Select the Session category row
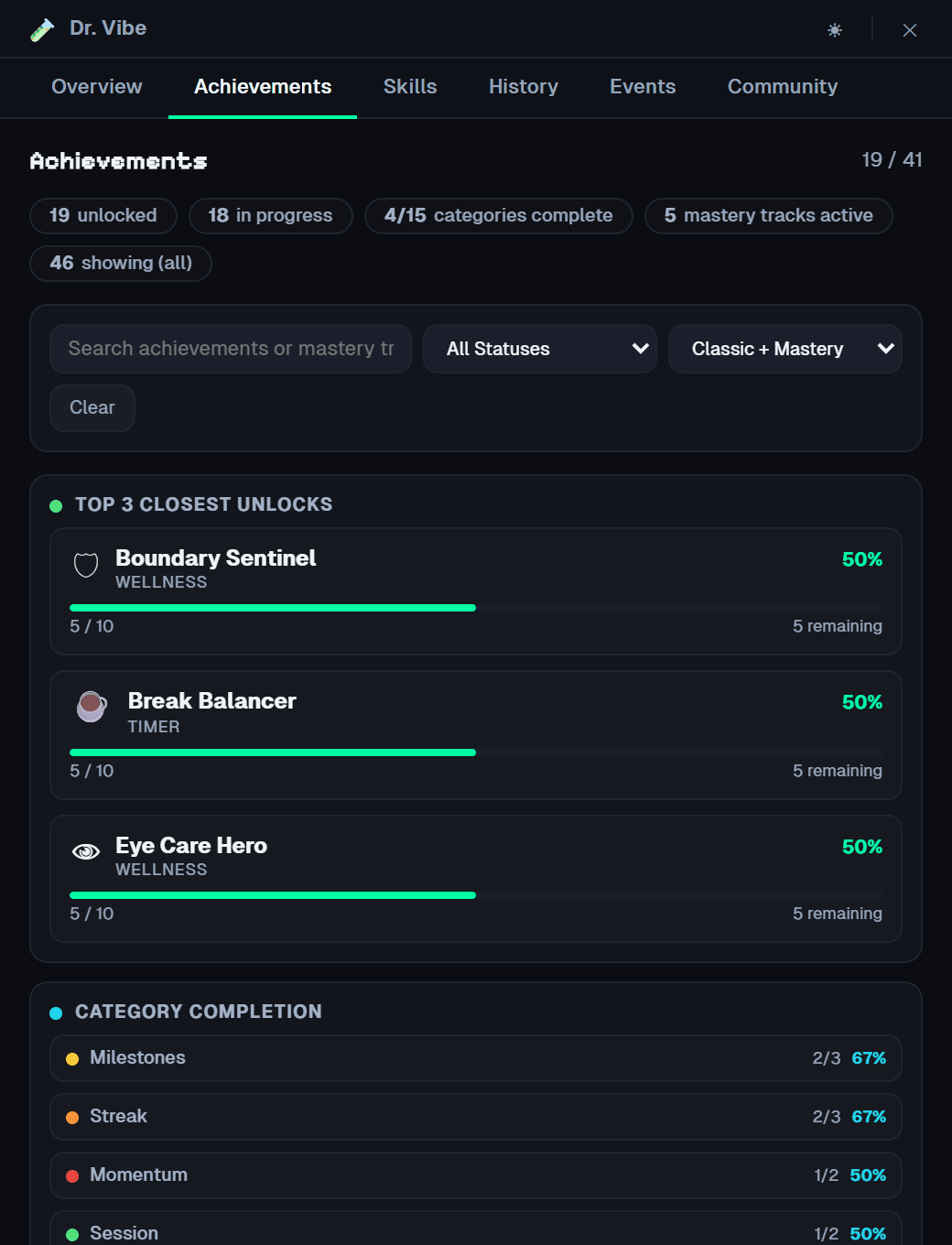The image size is (952, 1245). coord(476,1229)
